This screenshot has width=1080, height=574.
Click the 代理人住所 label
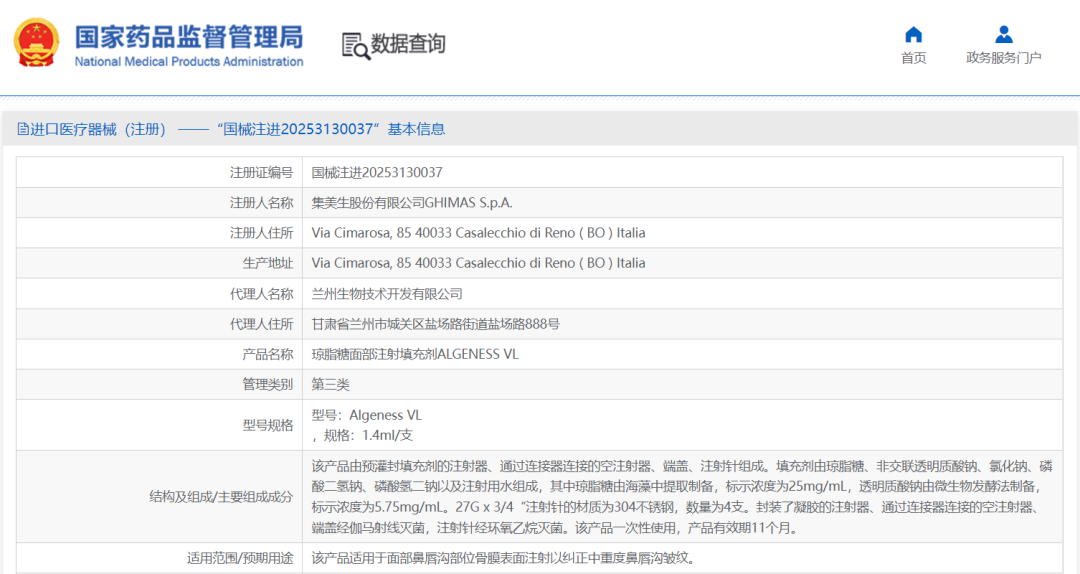tap(262, 324)
